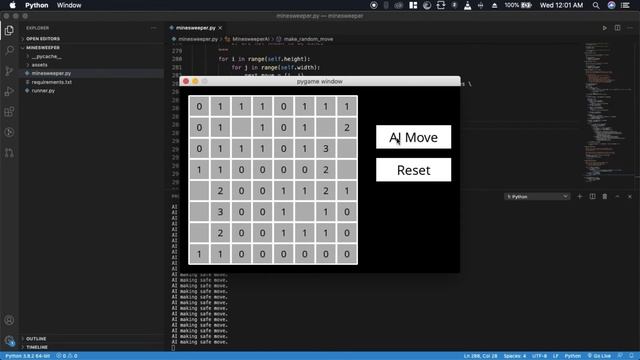Viewport: 640px width, 360px height.
Task: Expand the Outline section
Action: pos(36,338)
